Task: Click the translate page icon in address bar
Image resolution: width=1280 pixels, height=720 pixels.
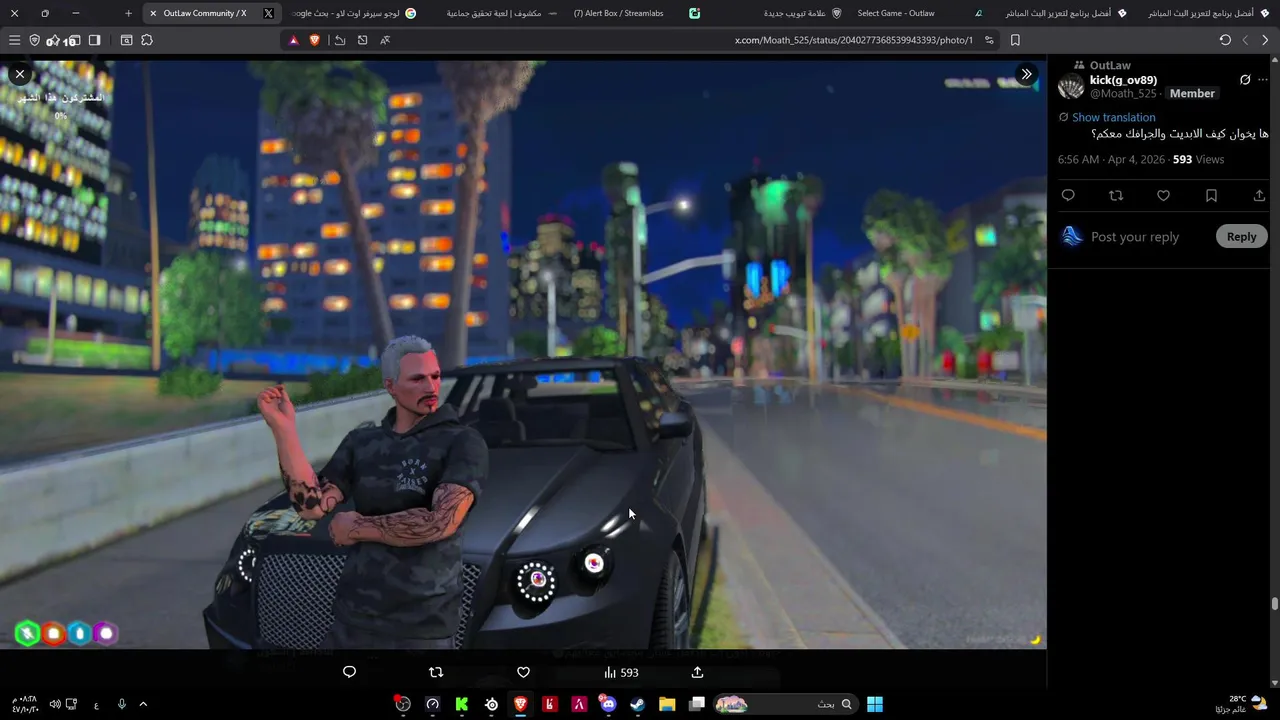Action: point(385,40)
